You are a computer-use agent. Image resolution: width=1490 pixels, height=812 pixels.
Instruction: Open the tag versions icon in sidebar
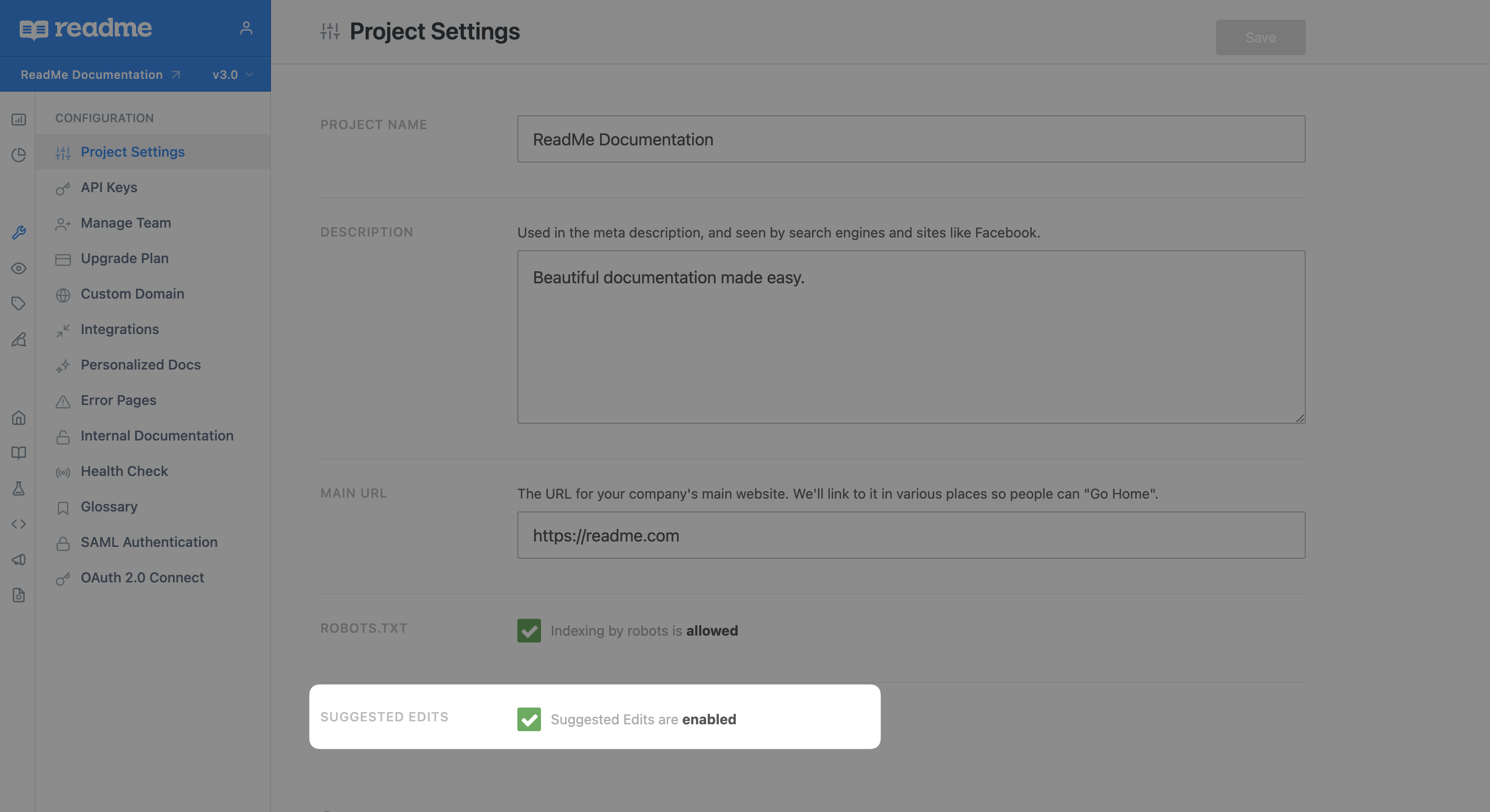click(x=19, y=304)
